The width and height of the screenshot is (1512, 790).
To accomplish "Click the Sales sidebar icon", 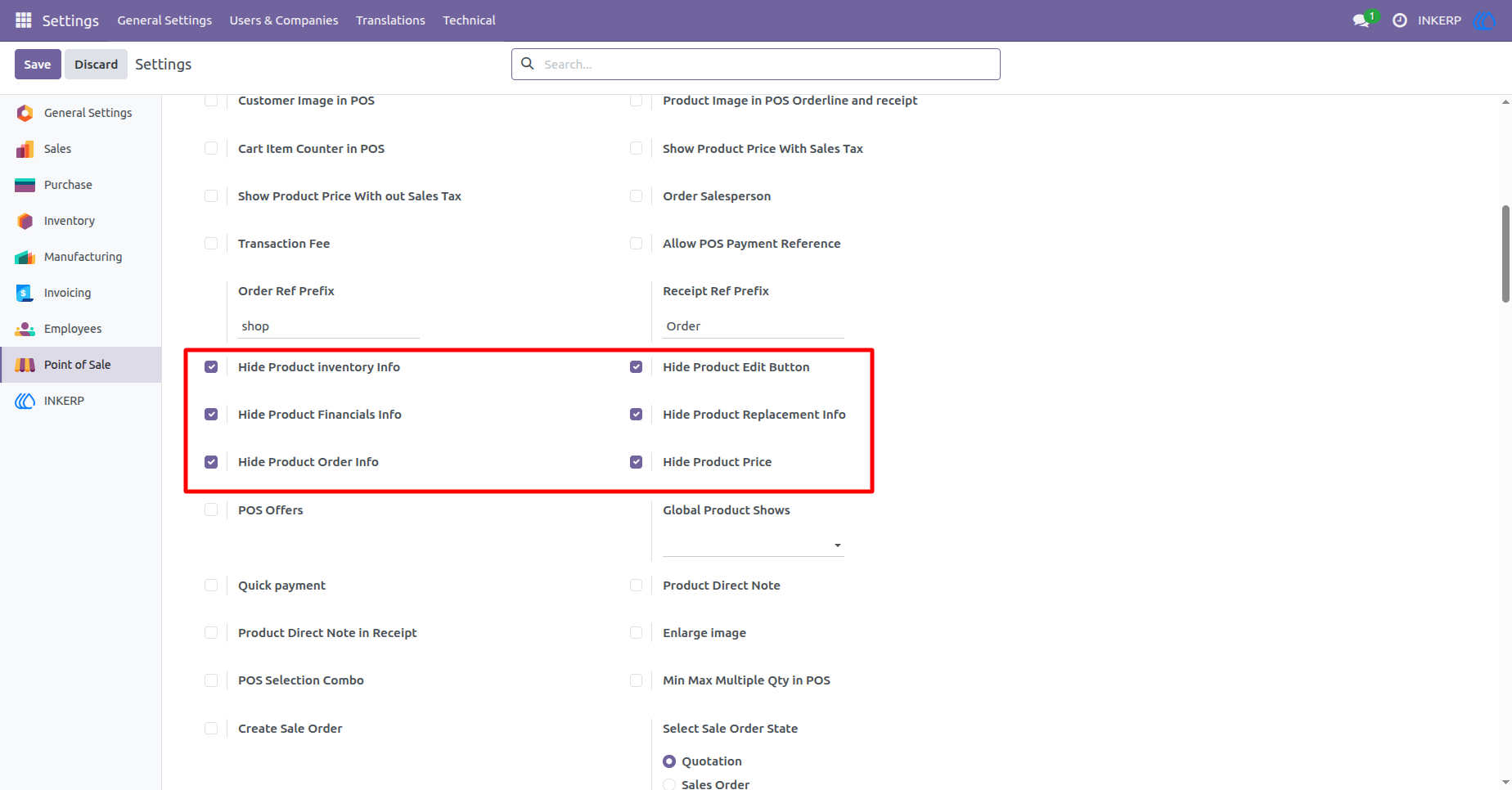I will click(x=25, y=149).
